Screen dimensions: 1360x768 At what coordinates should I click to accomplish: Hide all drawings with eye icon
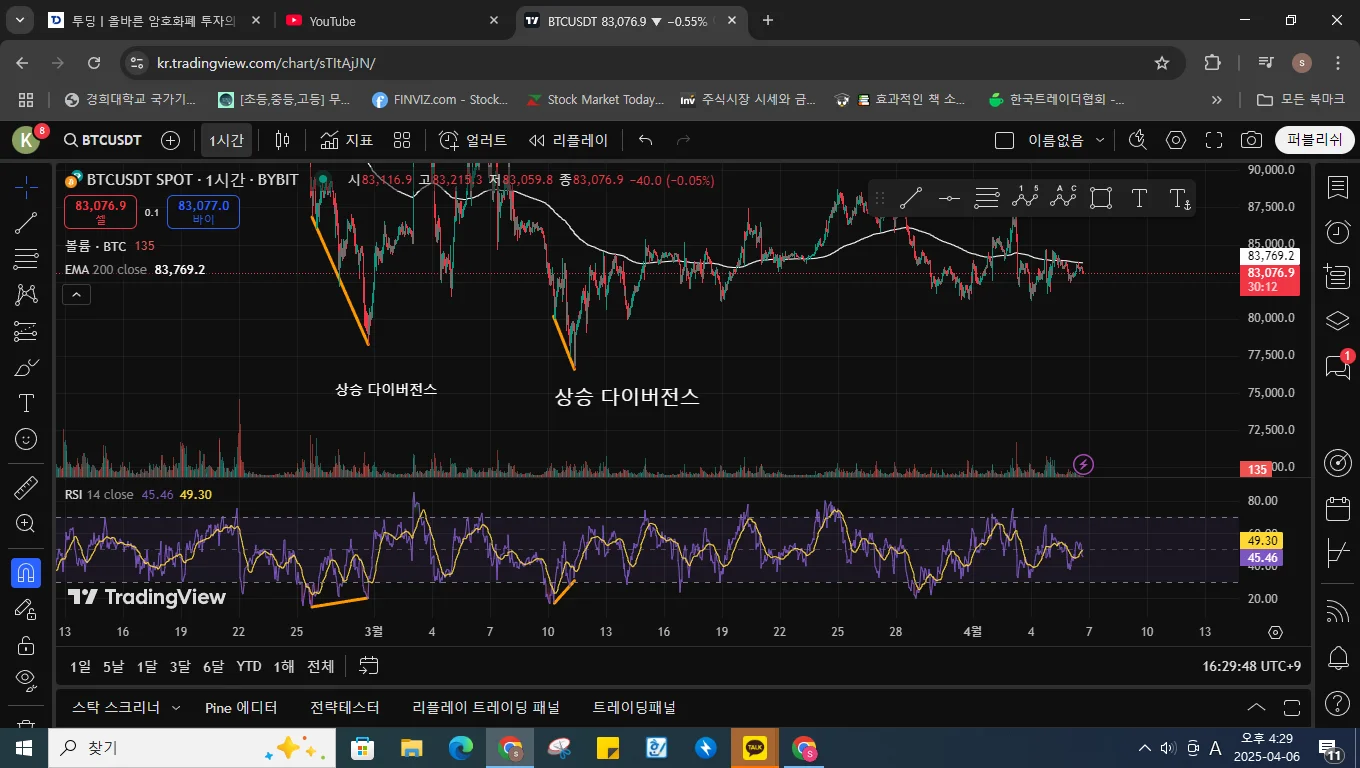click(x=26, y=680)
